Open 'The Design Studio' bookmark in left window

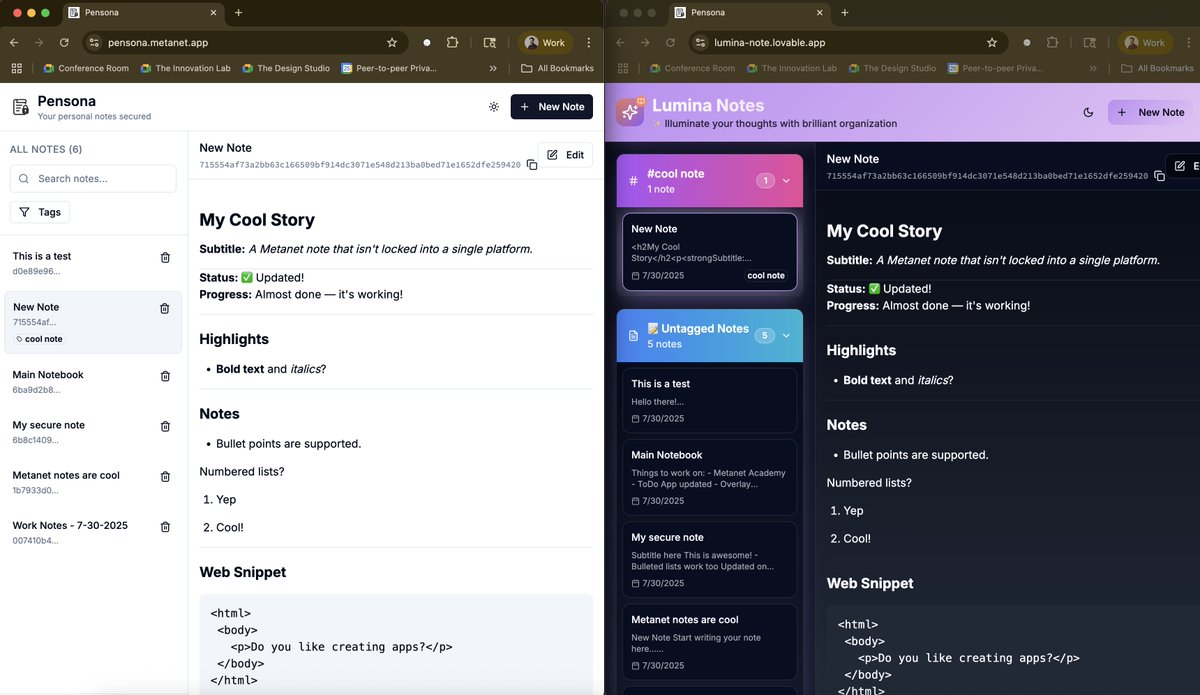tap(285, 68)
